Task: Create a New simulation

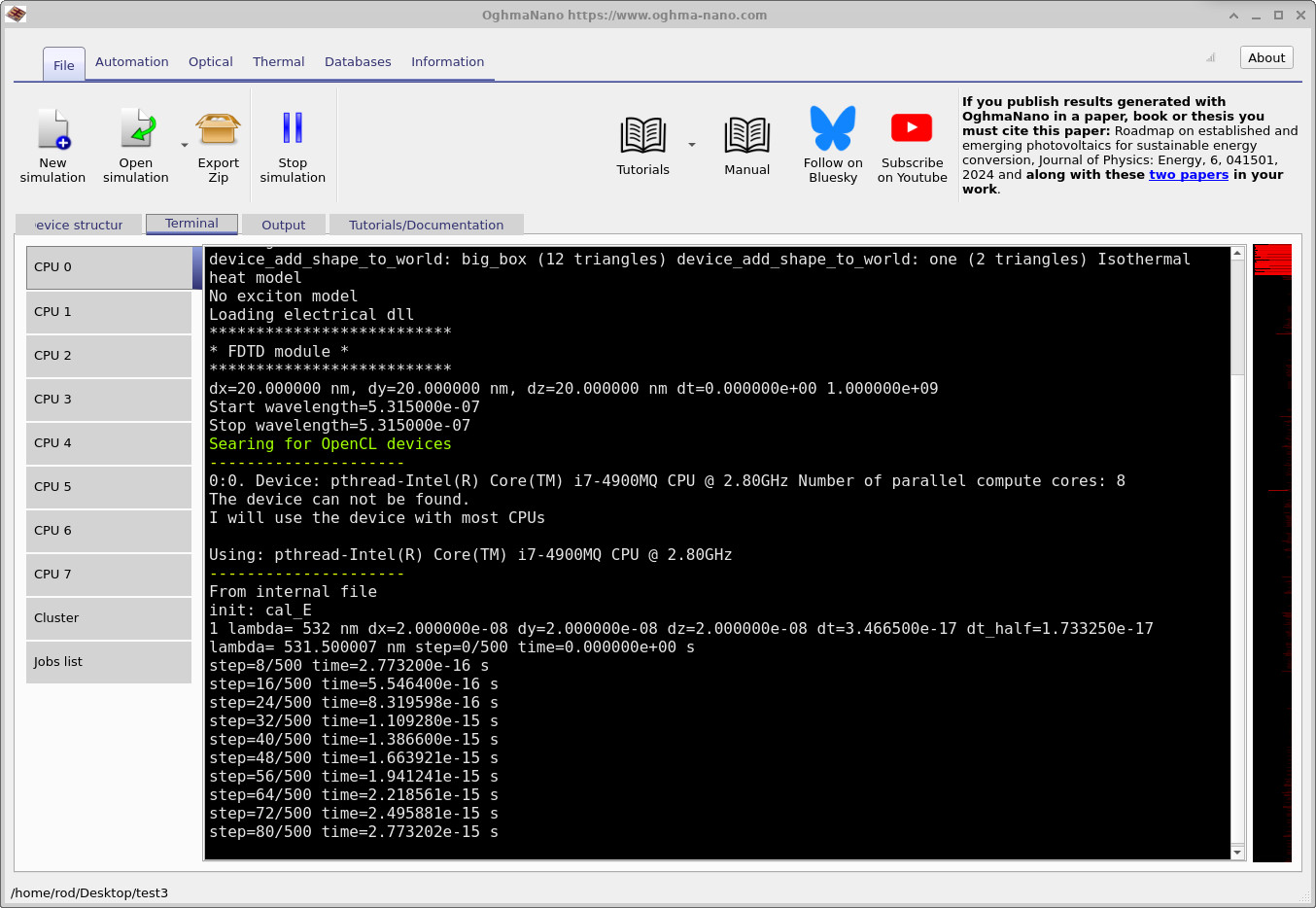Action: tap(53, 141)
